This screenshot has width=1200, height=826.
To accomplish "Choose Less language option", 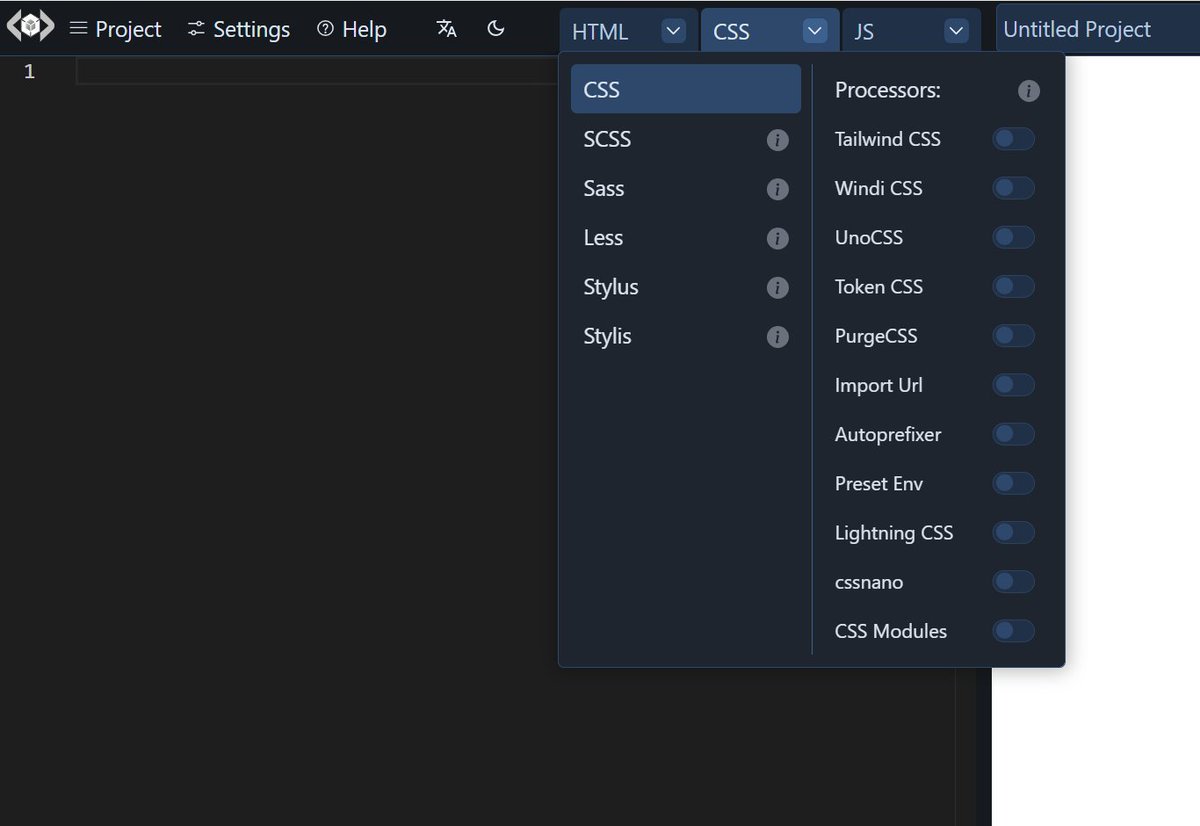I will click(x=686, y=238).
